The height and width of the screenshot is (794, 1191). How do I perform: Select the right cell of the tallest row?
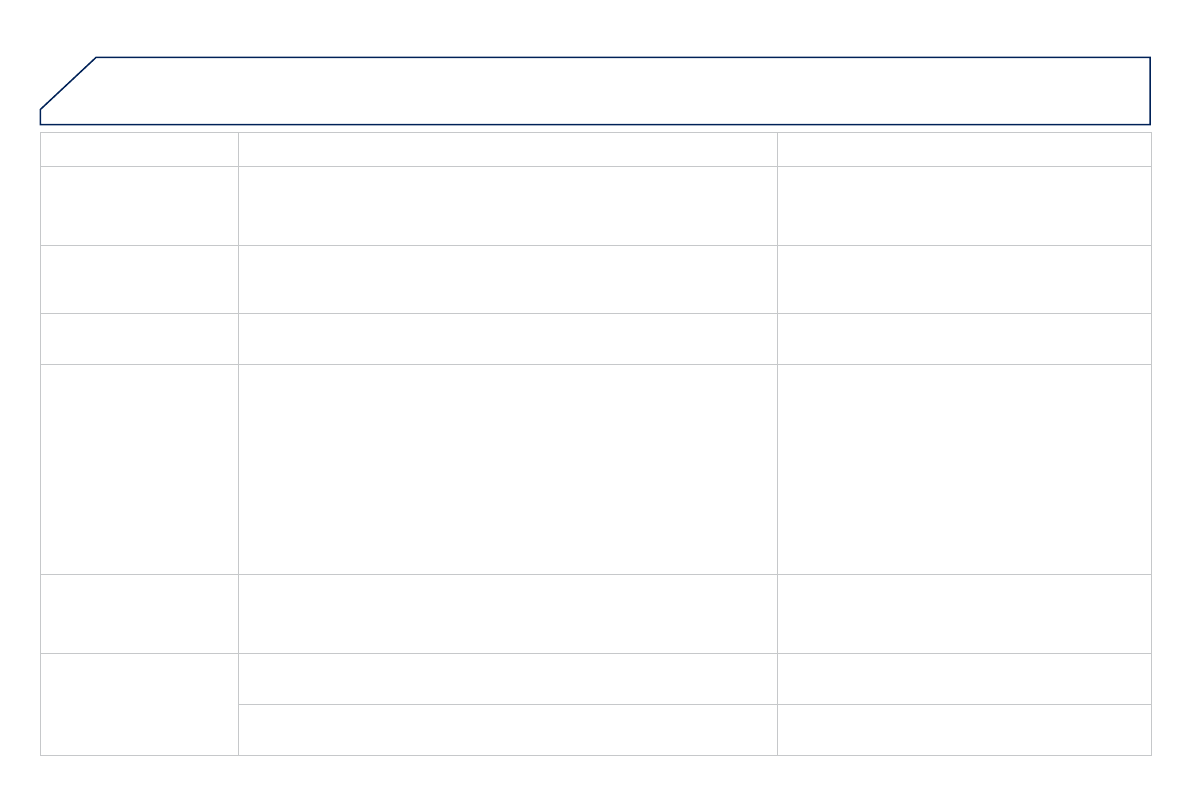pos(964,468)
